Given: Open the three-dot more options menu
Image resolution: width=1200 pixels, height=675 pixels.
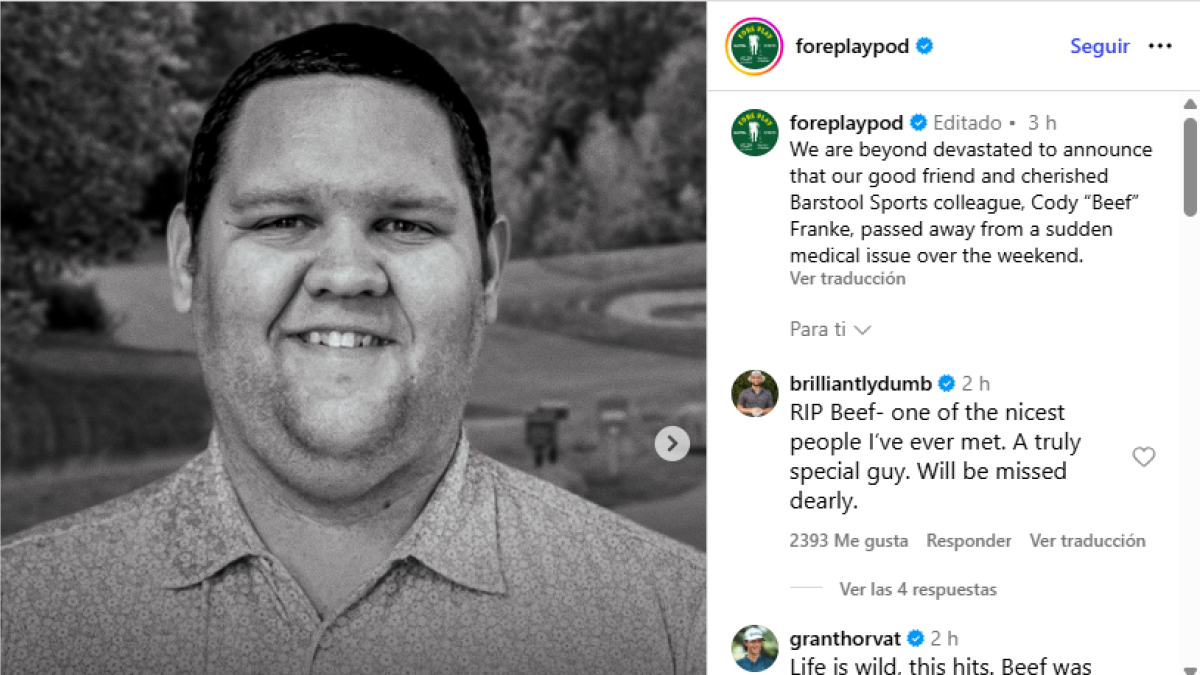Looking at the screenshot, I should [x=1160, y=46].
